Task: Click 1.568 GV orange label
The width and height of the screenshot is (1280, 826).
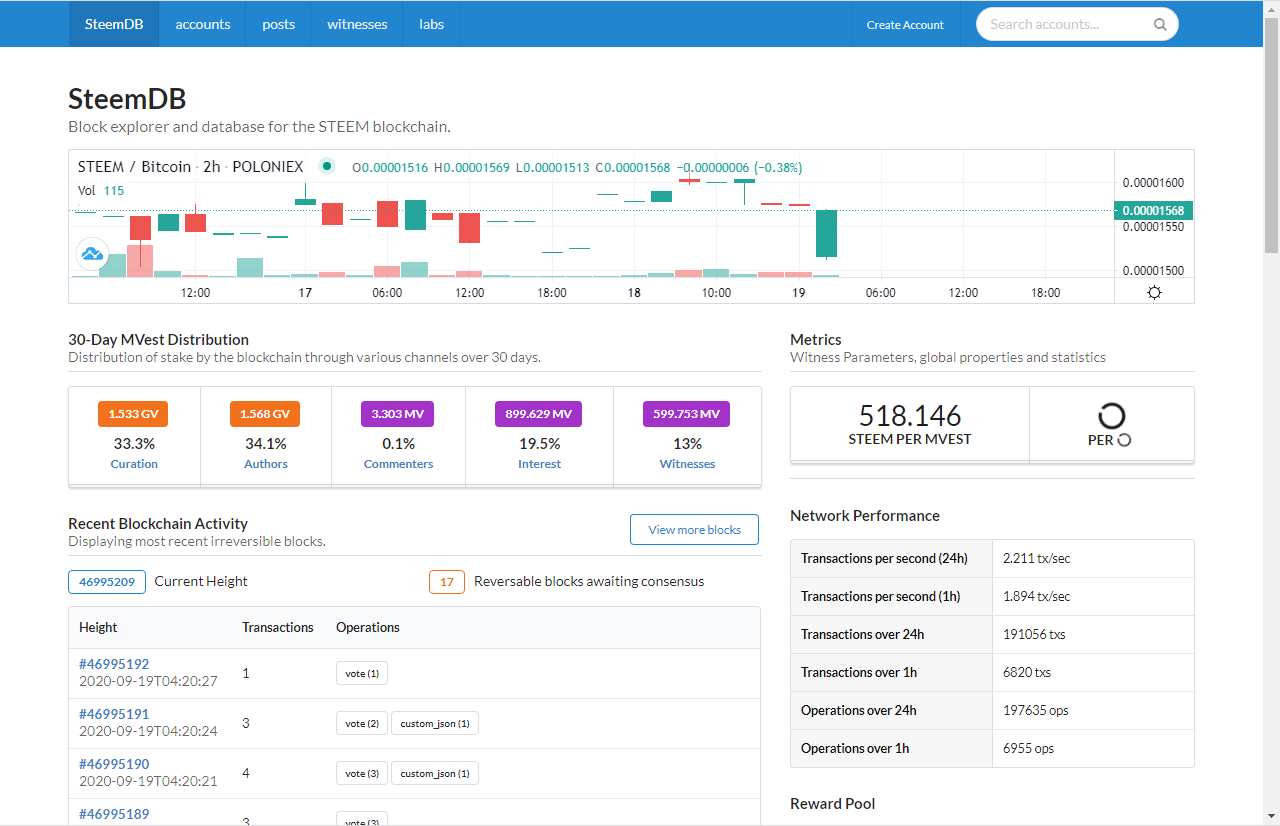Action: click(265, 414)
